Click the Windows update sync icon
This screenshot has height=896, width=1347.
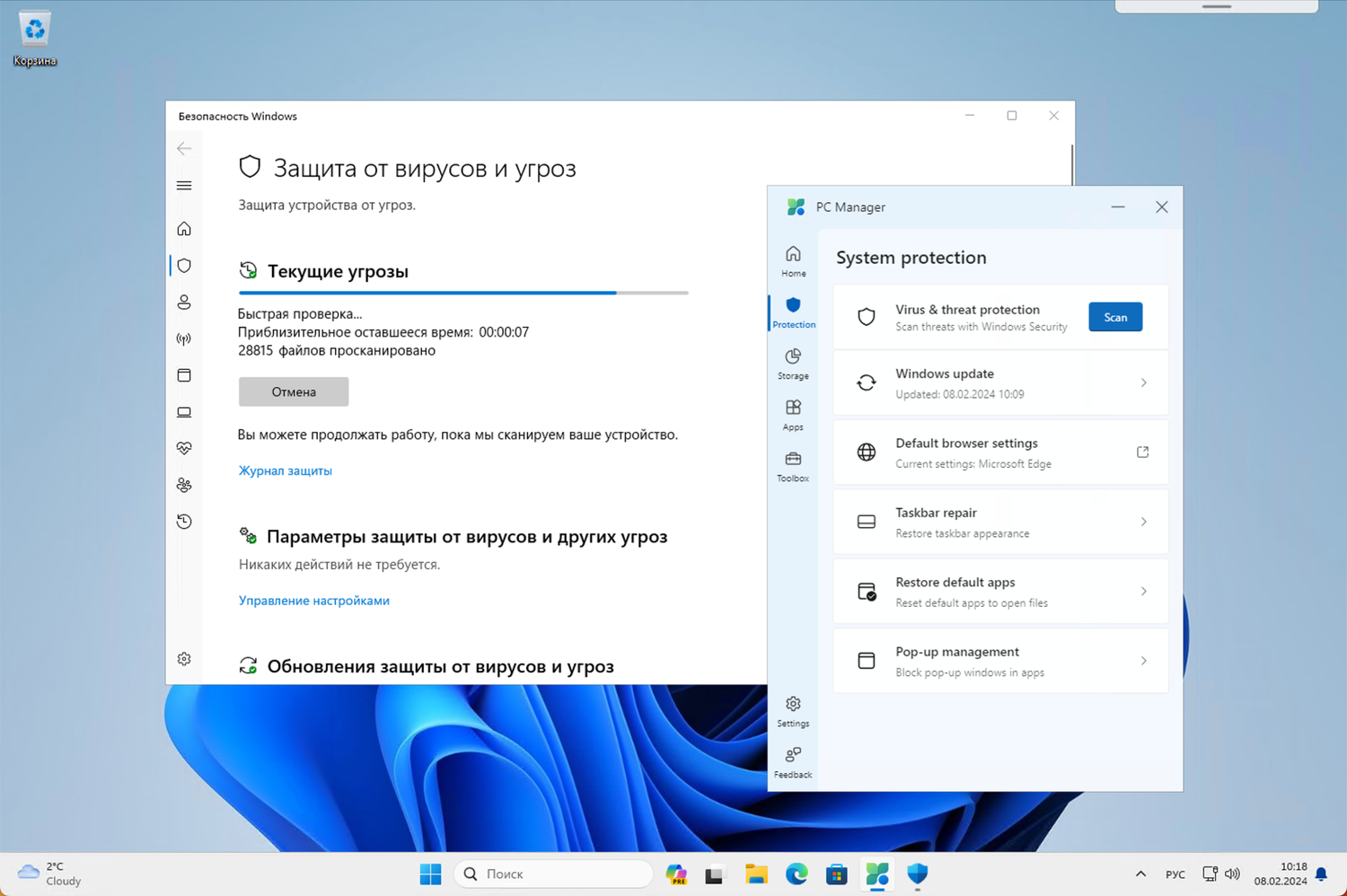click(x=867, y=382)
